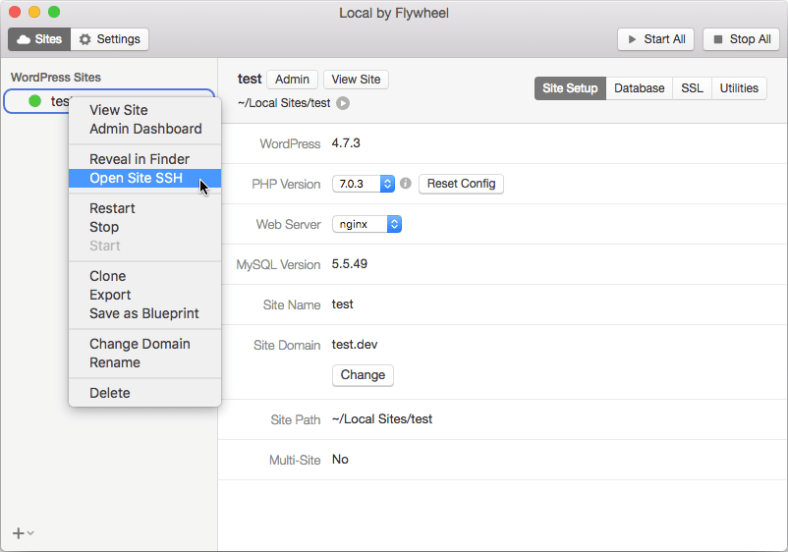788x552 pixels.
Task: Click the Stop All button
Action: pyautogui.click(x=741, y=39)
